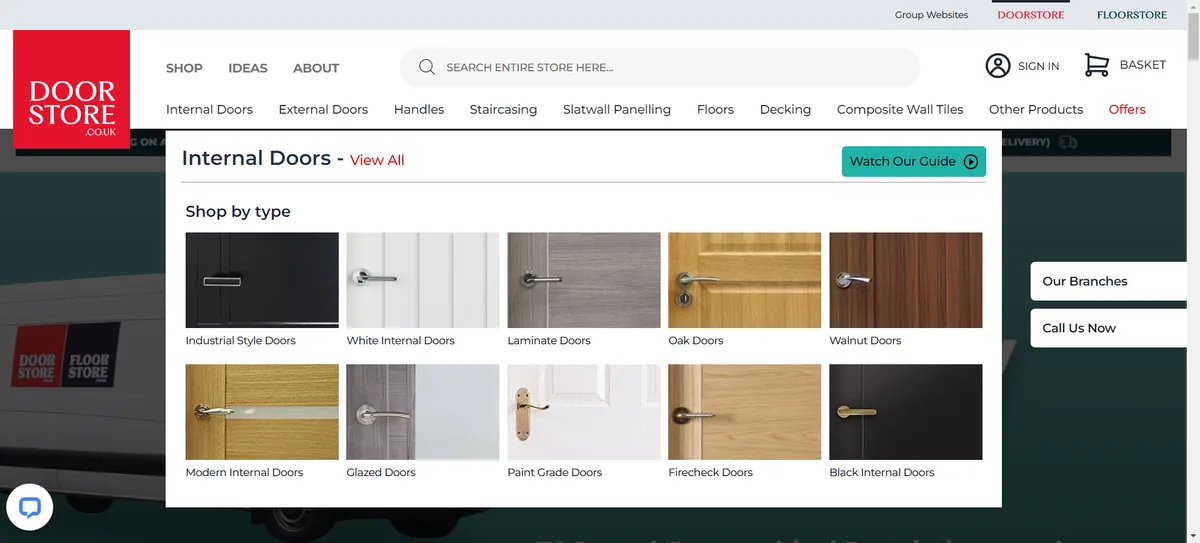Select the Slatwall Panelling menu item

click(x=617, y=109)
